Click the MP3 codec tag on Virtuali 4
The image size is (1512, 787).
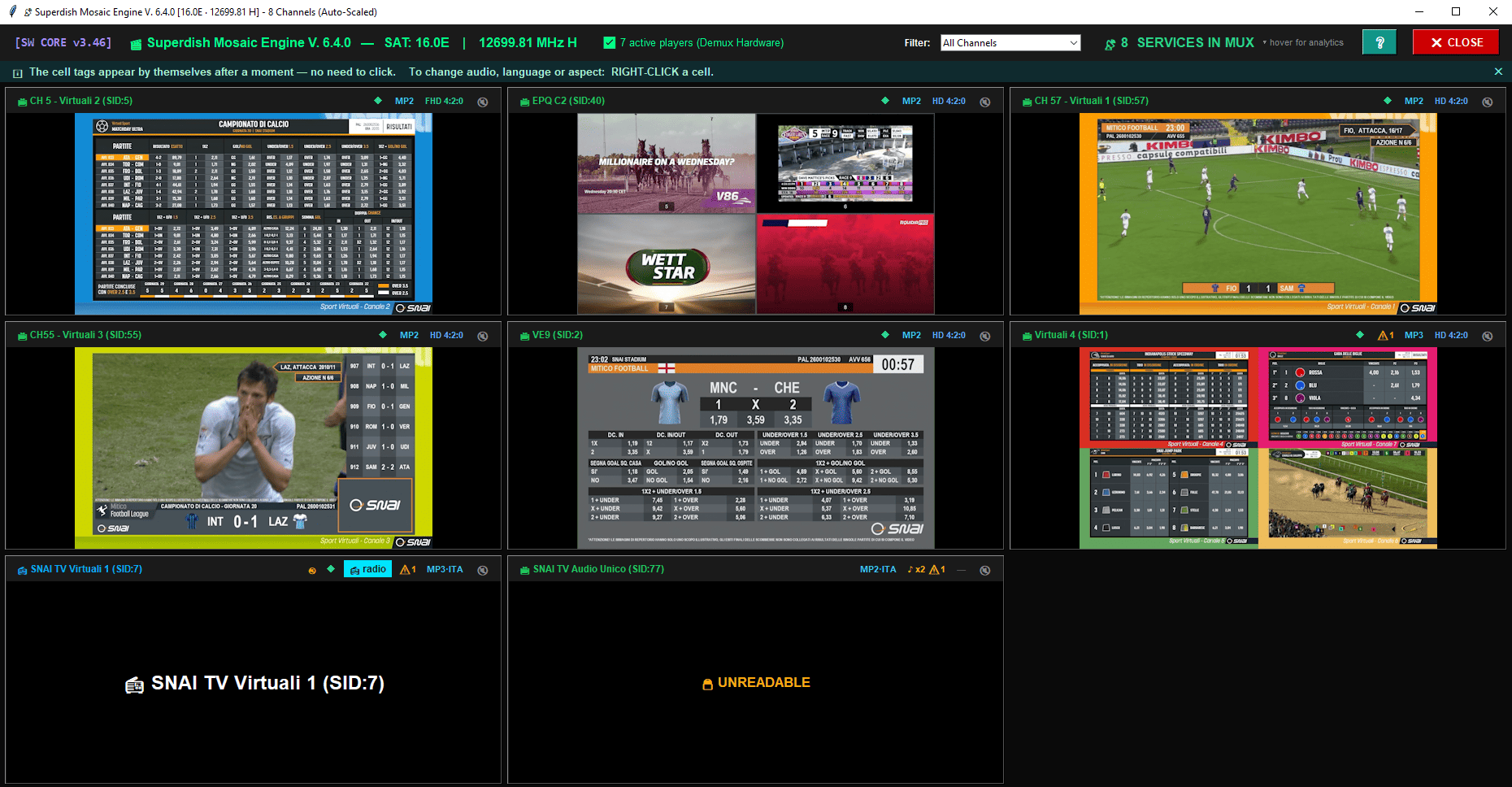[x=1414, y=335]
